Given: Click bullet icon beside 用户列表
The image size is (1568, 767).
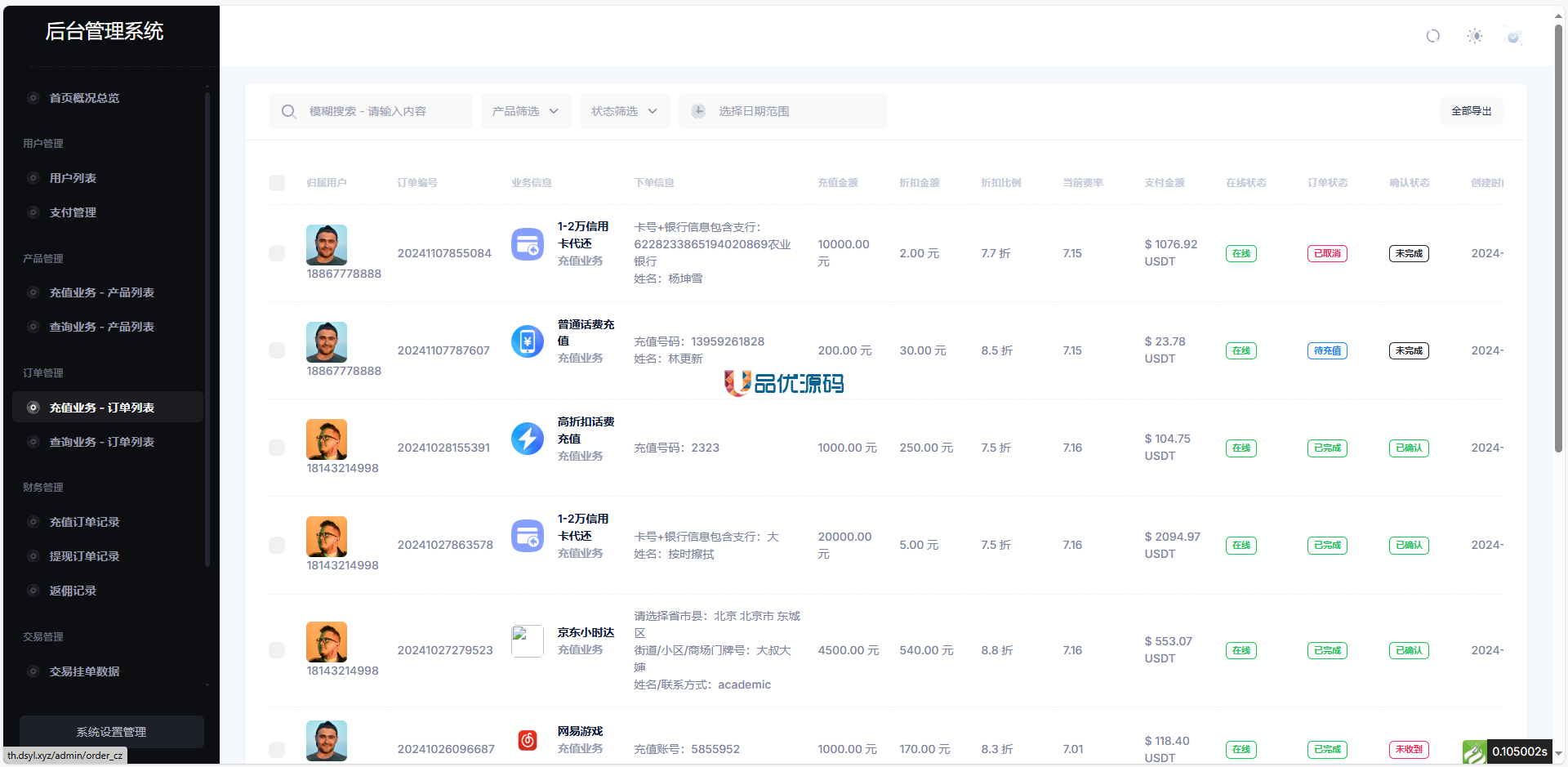Looking at the screenshot, I should [33, 178].
